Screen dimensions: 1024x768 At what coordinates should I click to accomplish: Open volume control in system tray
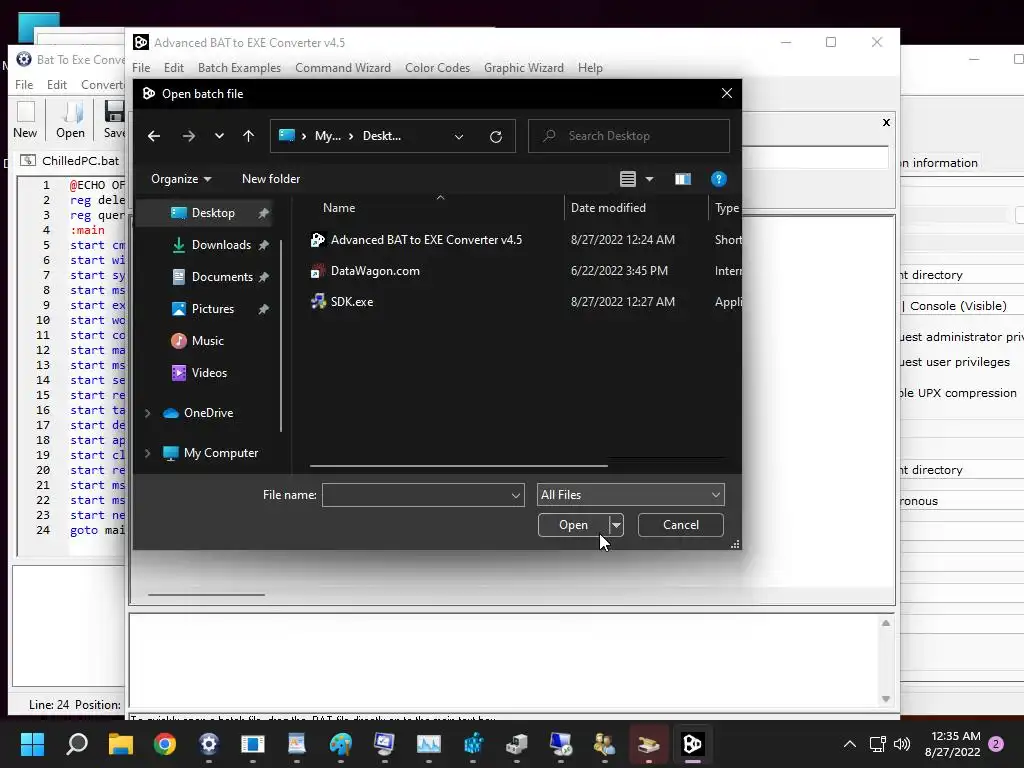pos(902,744)
